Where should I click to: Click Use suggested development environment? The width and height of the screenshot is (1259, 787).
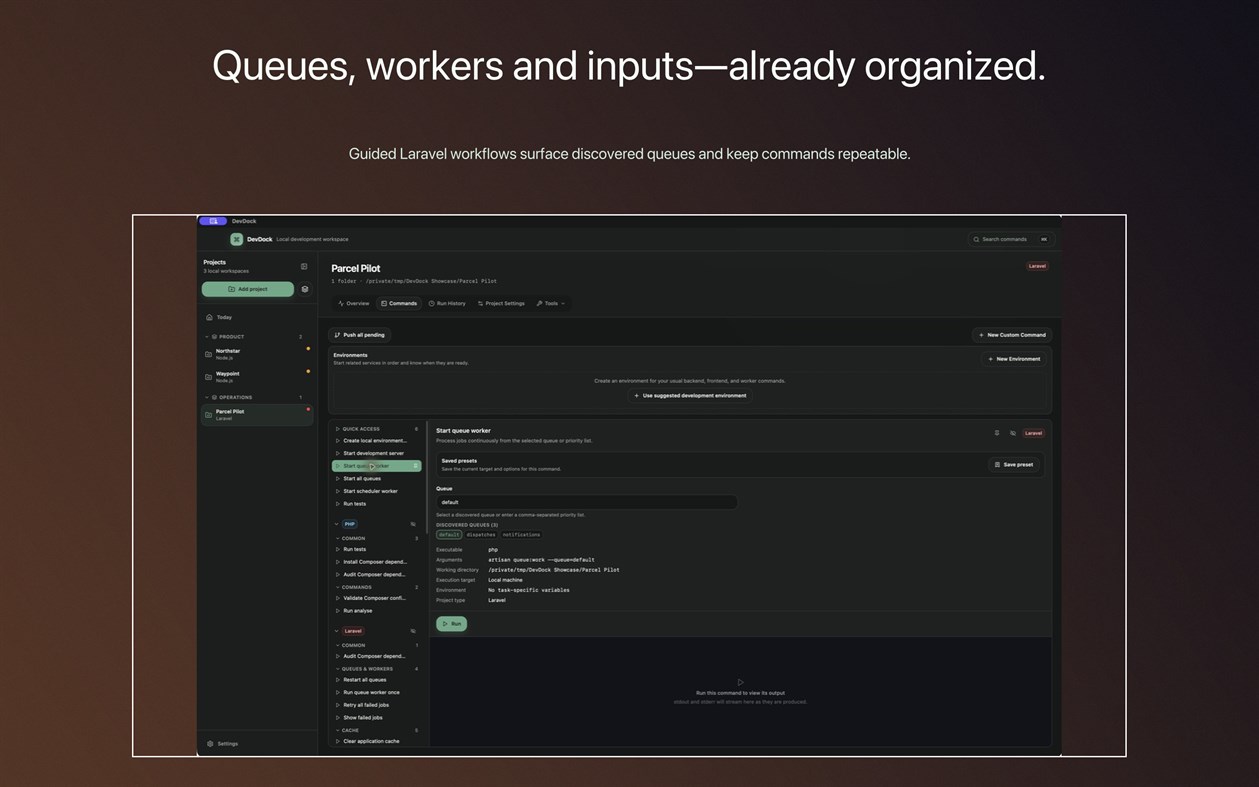click(690, 396)
